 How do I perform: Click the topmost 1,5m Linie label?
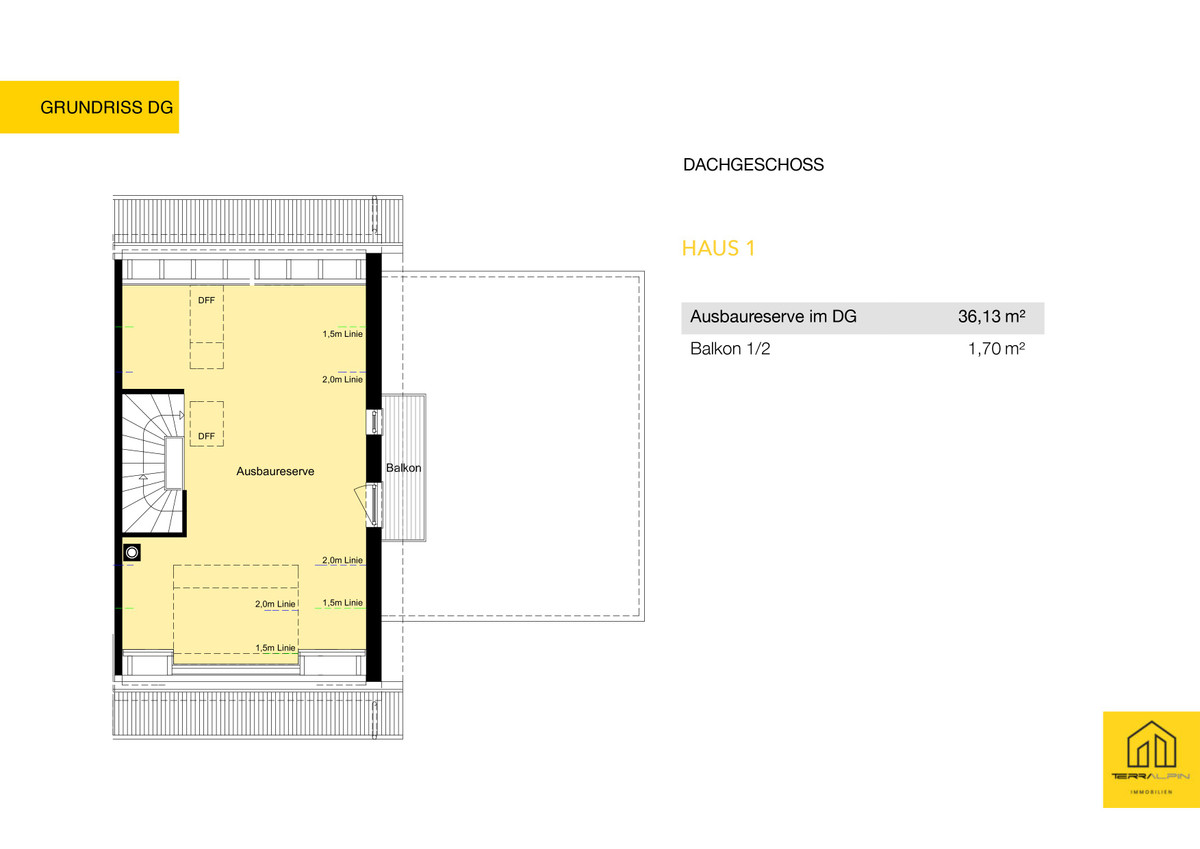(342, 334)
